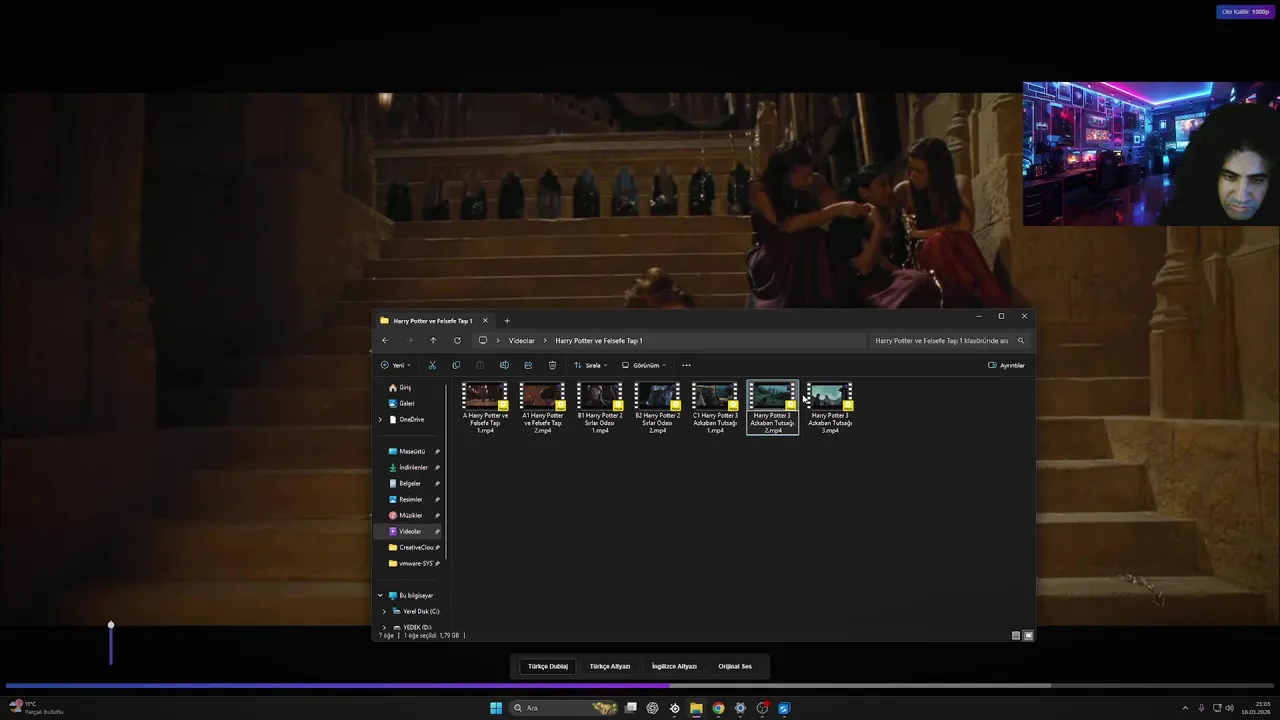
Task: Open the SteelSeries icon on the taskbar
Action: click(674, 708)
